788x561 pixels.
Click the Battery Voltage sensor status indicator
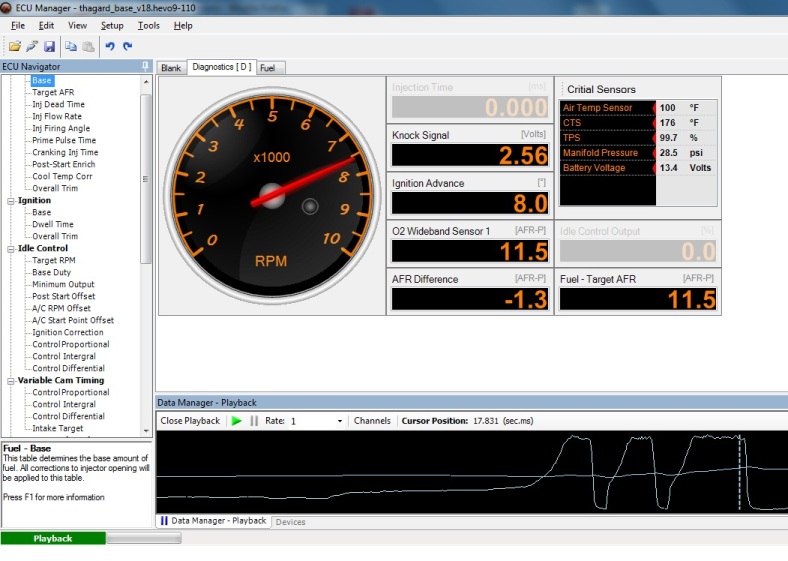(655, 168)
